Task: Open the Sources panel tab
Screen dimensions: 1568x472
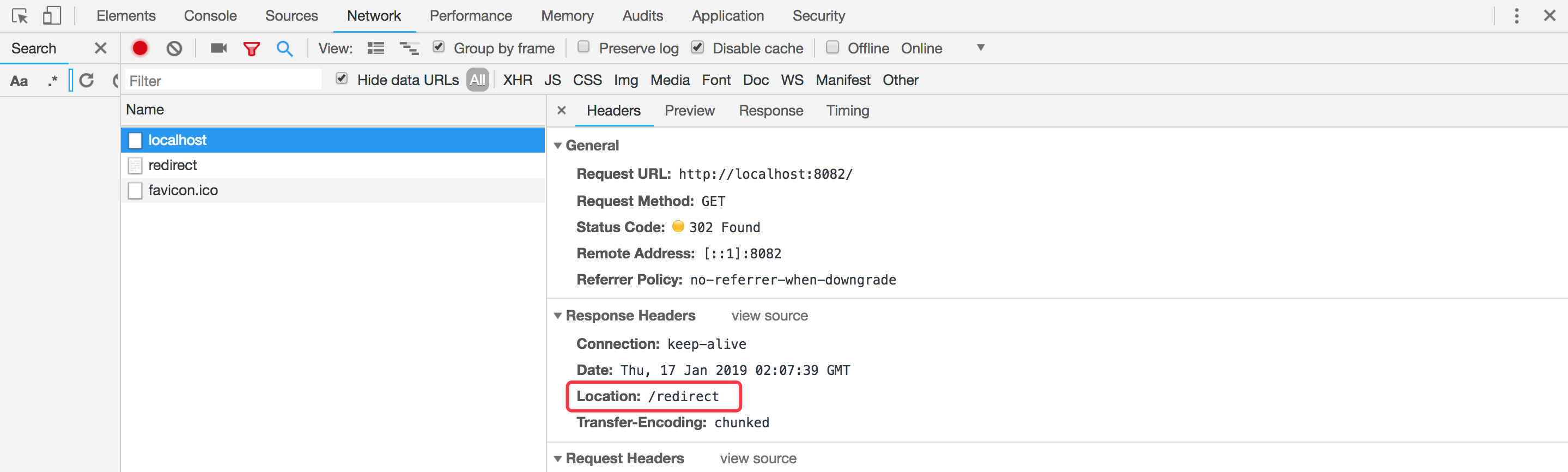Action: pos(291,16)
